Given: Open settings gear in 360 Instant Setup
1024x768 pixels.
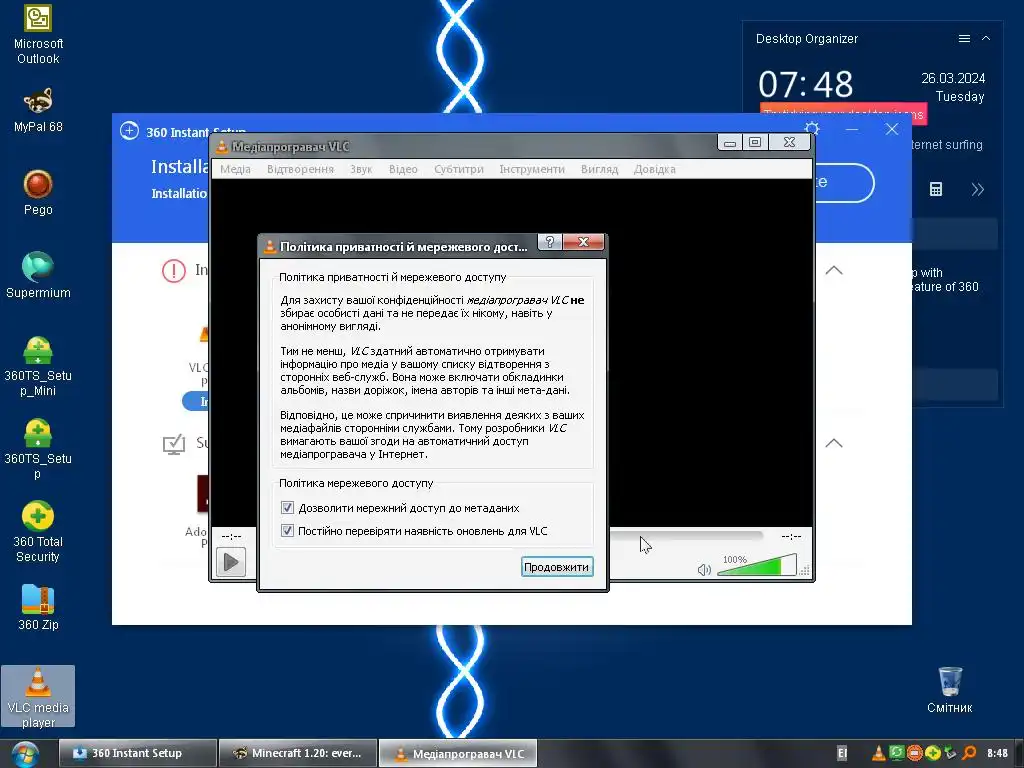Looking at the screenshot, I should (x=812, y=129).
